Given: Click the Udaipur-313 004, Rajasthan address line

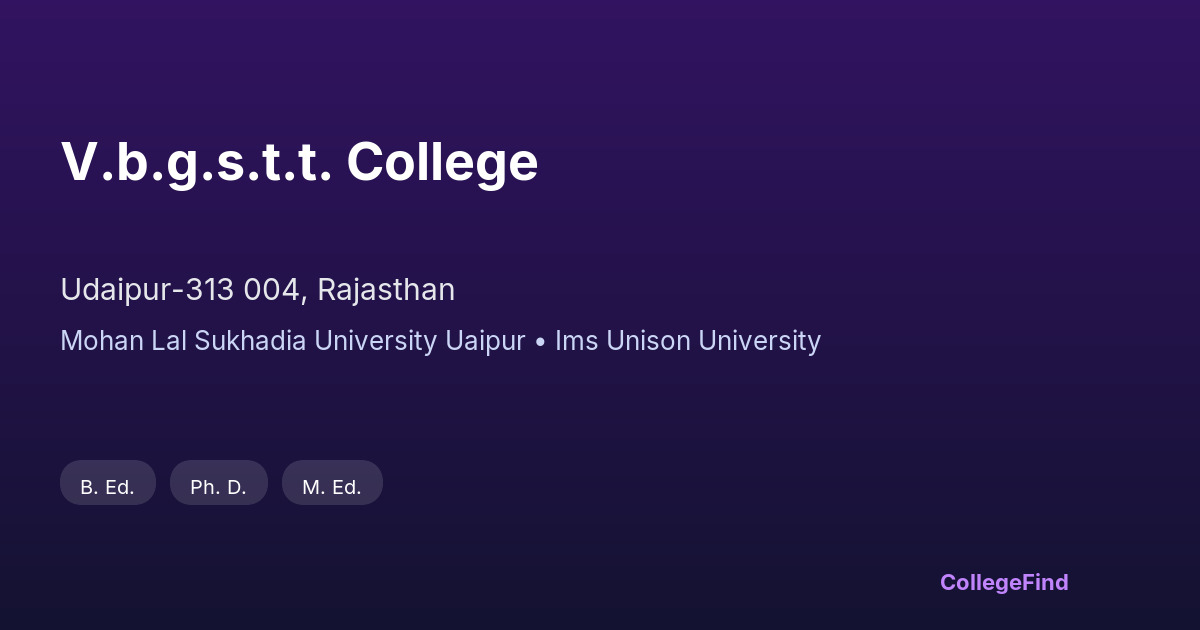Looking at the screenshot, I should coord(257,290).
